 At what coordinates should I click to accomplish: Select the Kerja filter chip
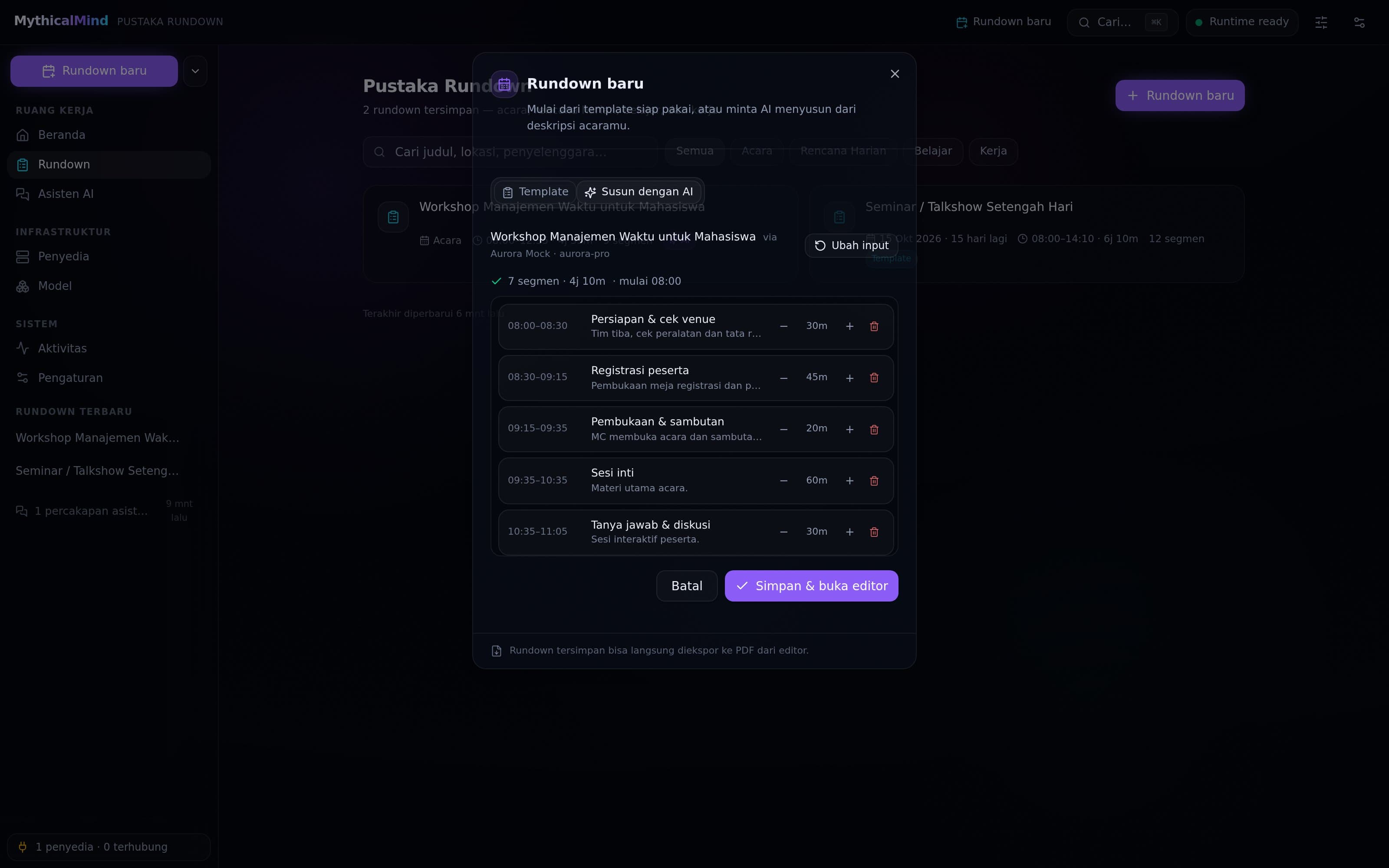(993, 151)
